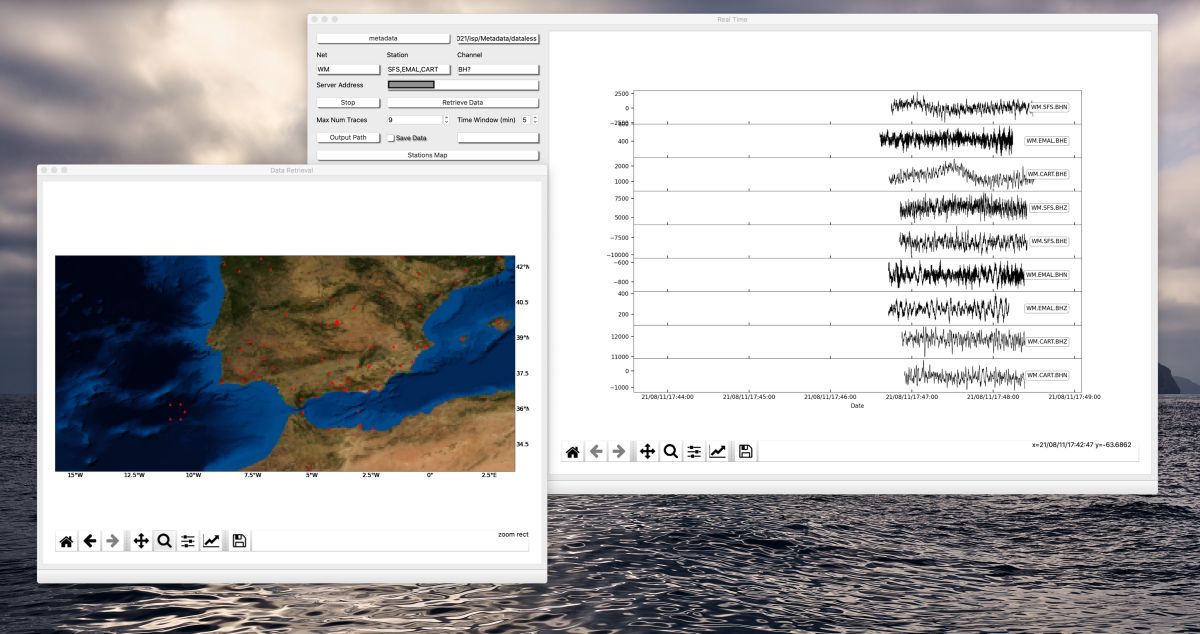The width and height of the screenshot is (1200, 634).
Task: Select Zoom magnifier in Real Time toolbar
Action: click(x=670, y=452)
